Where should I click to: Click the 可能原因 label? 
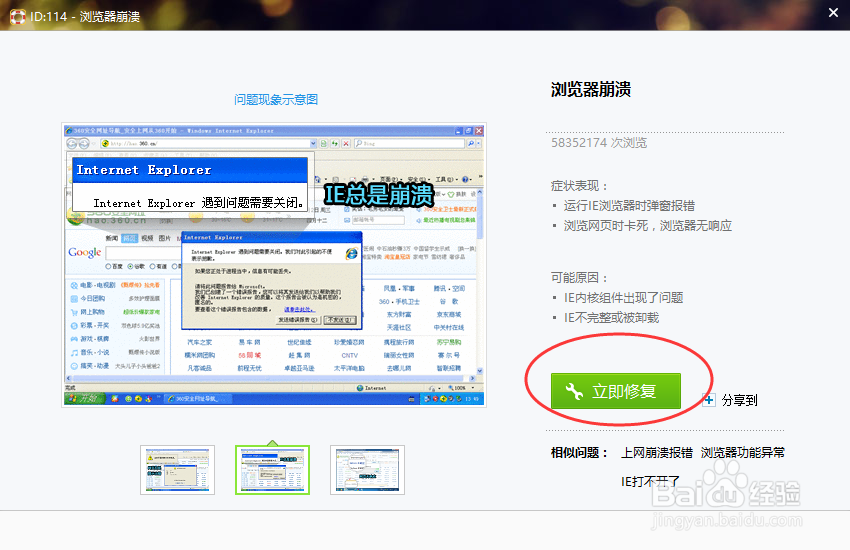[x=579, y=278]
